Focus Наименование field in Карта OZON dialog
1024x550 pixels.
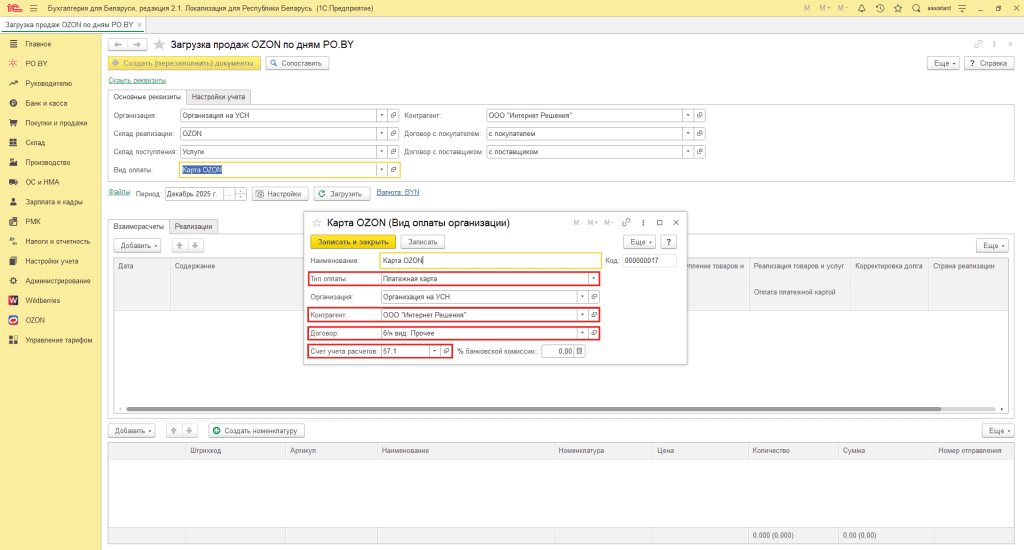pos(490,261)
